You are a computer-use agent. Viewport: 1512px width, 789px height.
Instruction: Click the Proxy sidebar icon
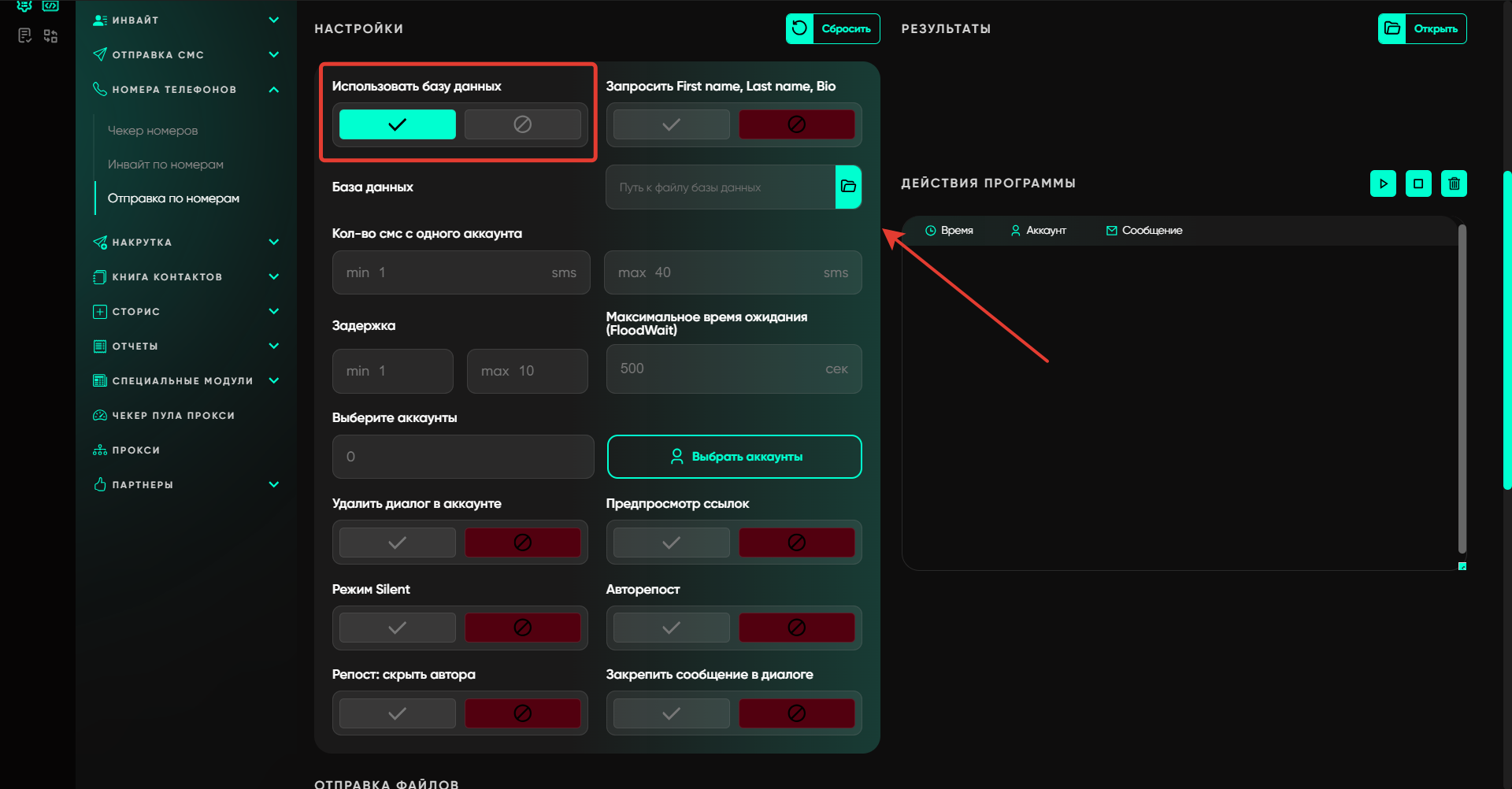(100, 450)
